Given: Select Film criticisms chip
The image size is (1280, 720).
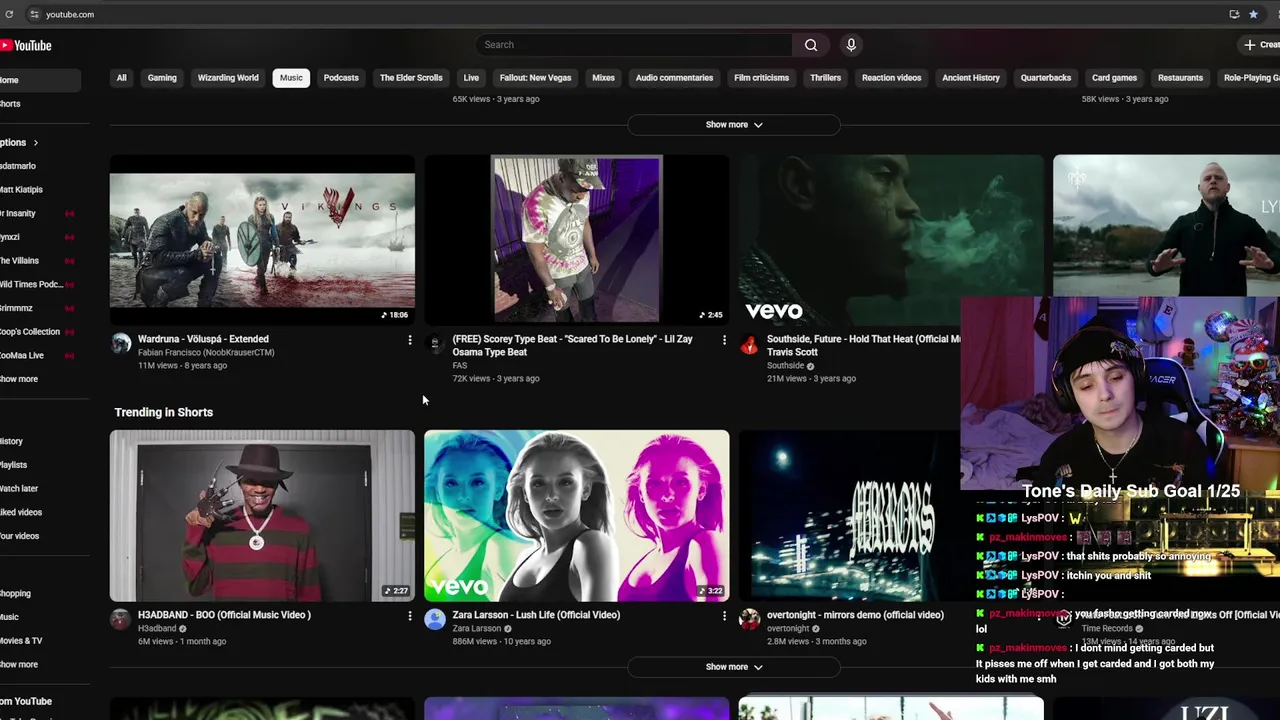Looking at the screenshot, I should click(761, 78).
